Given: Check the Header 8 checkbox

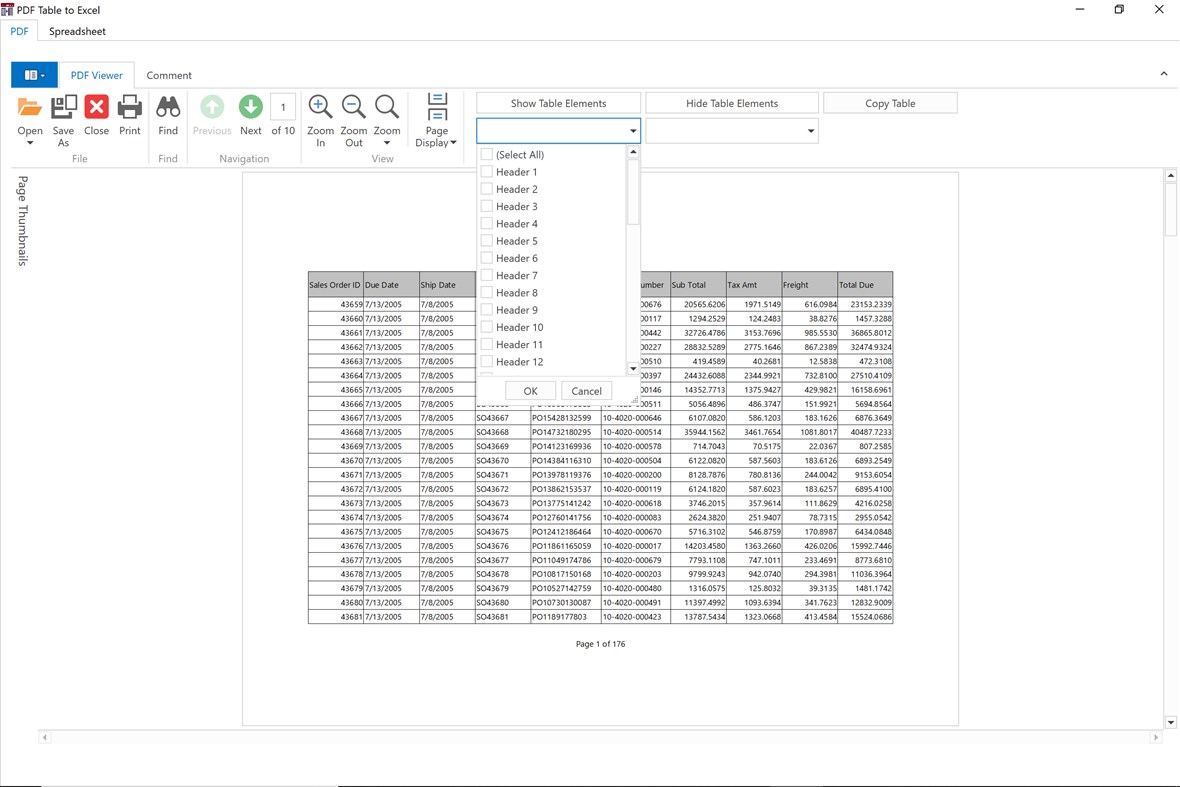Looking at the screenshot, I should coord(487,293).
